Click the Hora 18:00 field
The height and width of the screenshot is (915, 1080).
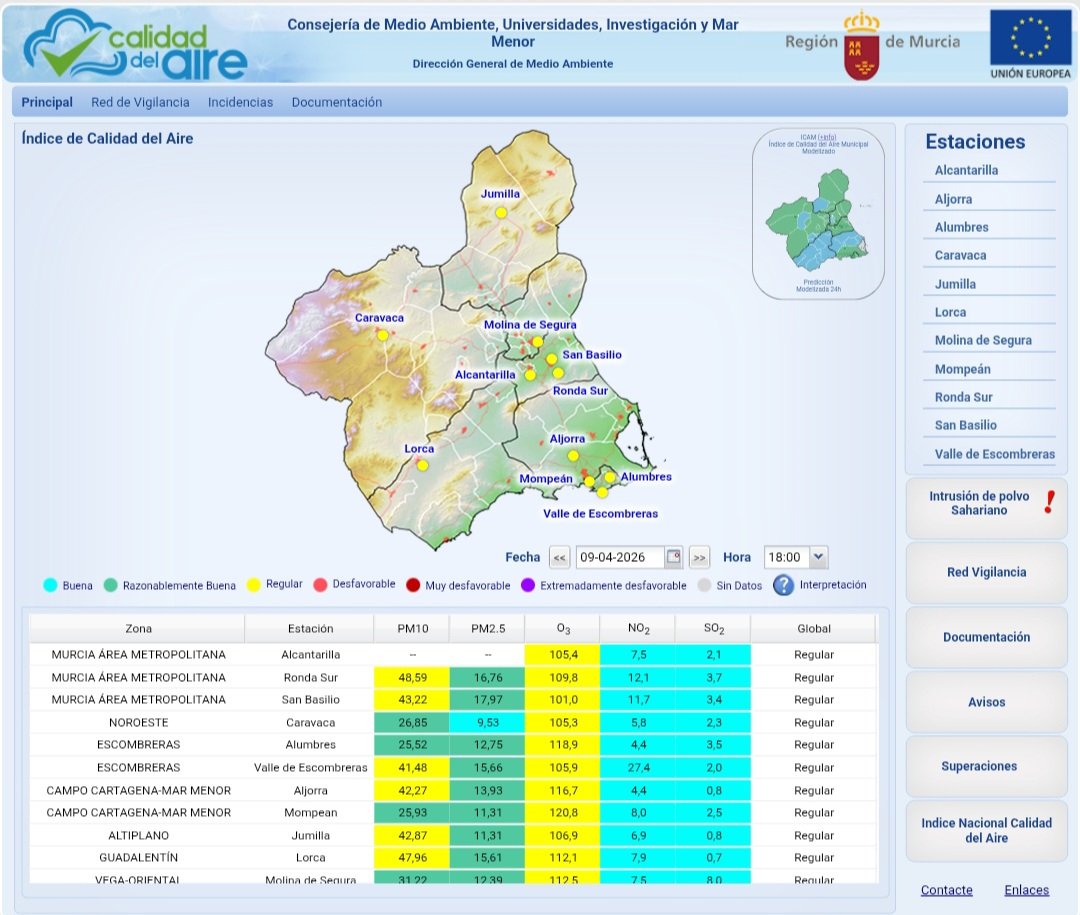[787, 557]
